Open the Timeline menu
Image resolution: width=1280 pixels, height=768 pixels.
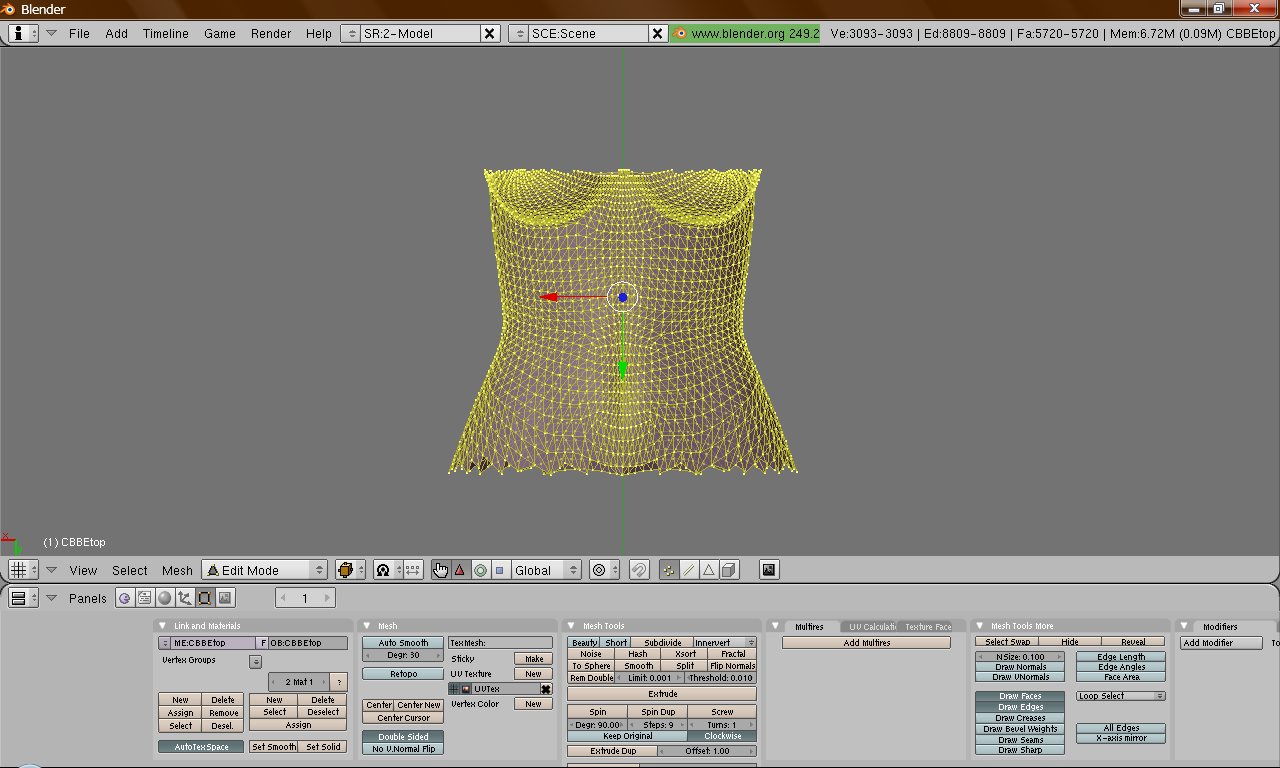pos(165,33)
